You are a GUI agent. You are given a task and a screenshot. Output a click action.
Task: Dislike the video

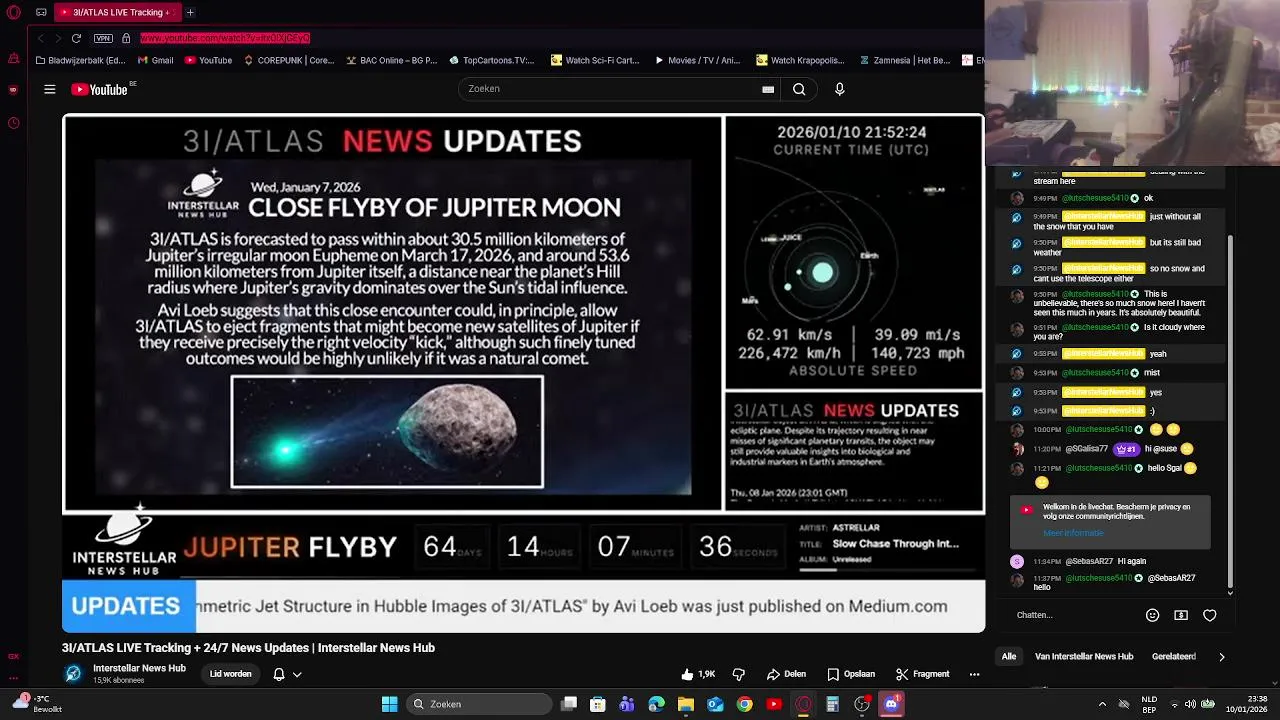point(739,674)
